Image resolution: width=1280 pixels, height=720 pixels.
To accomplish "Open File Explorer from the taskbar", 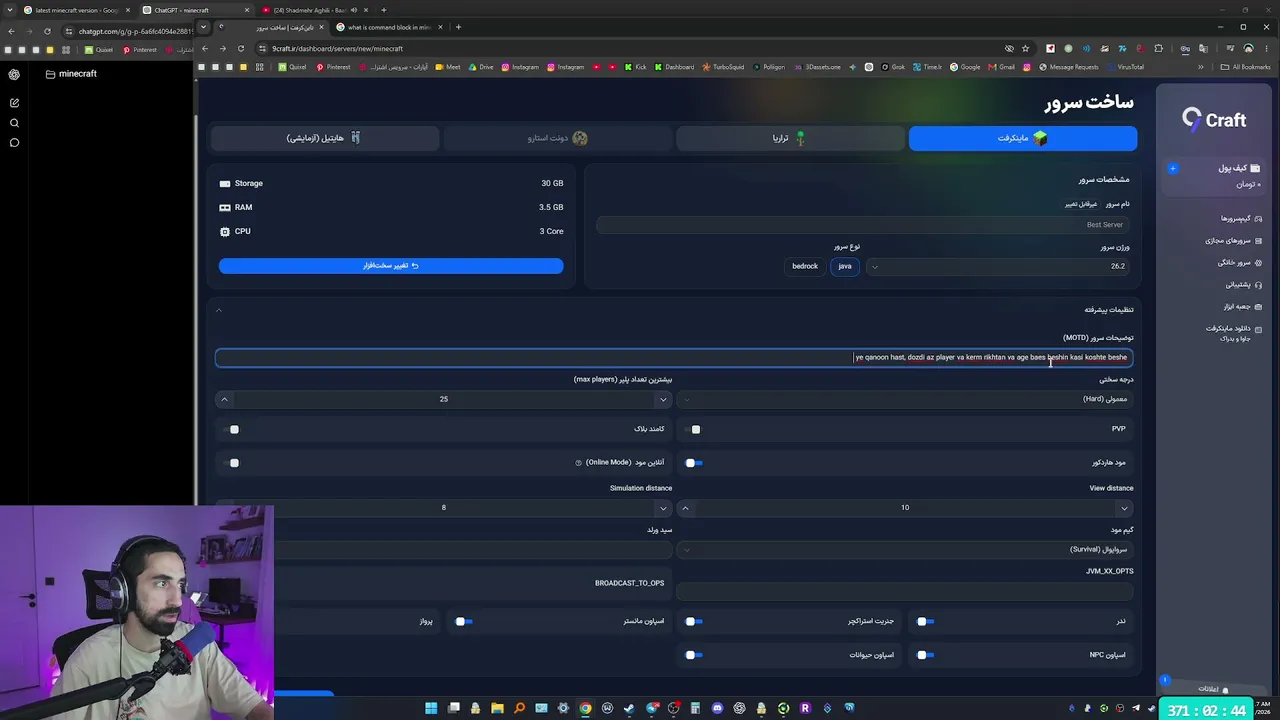I will pos(497,708).
